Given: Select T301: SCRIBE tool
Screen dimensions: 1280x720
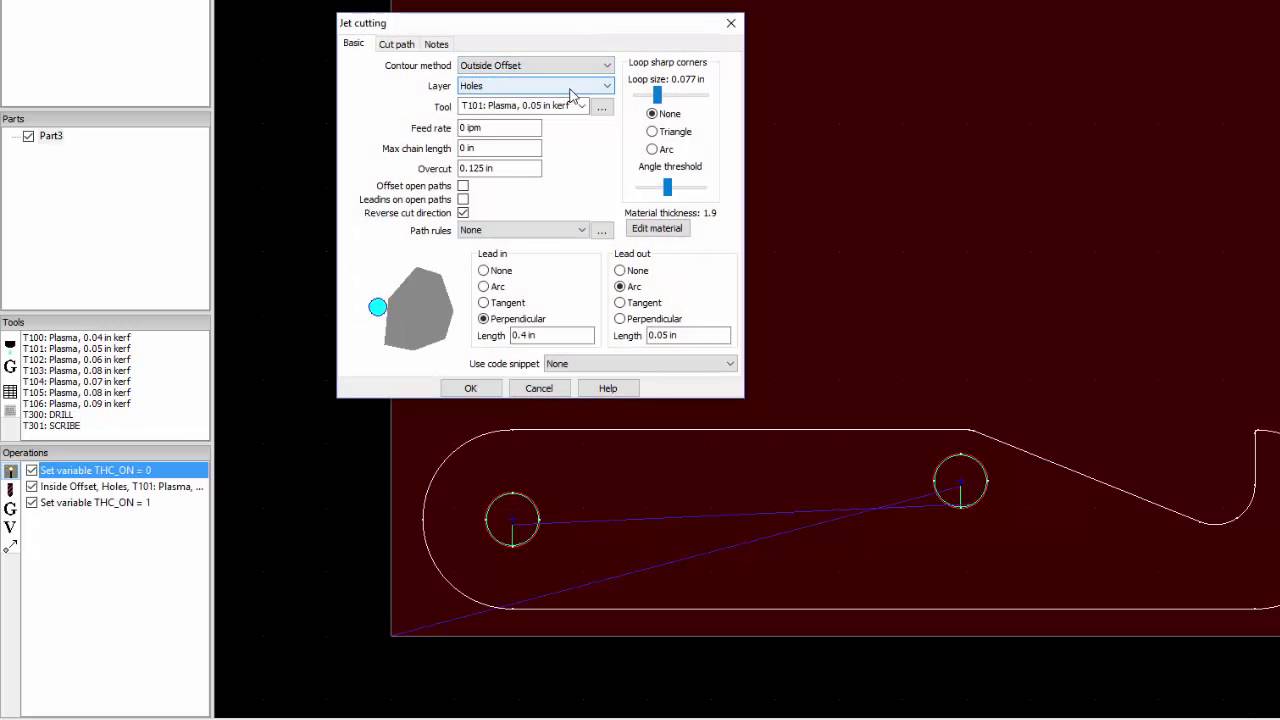Looking at the screenshot, I should coord(51,426).
